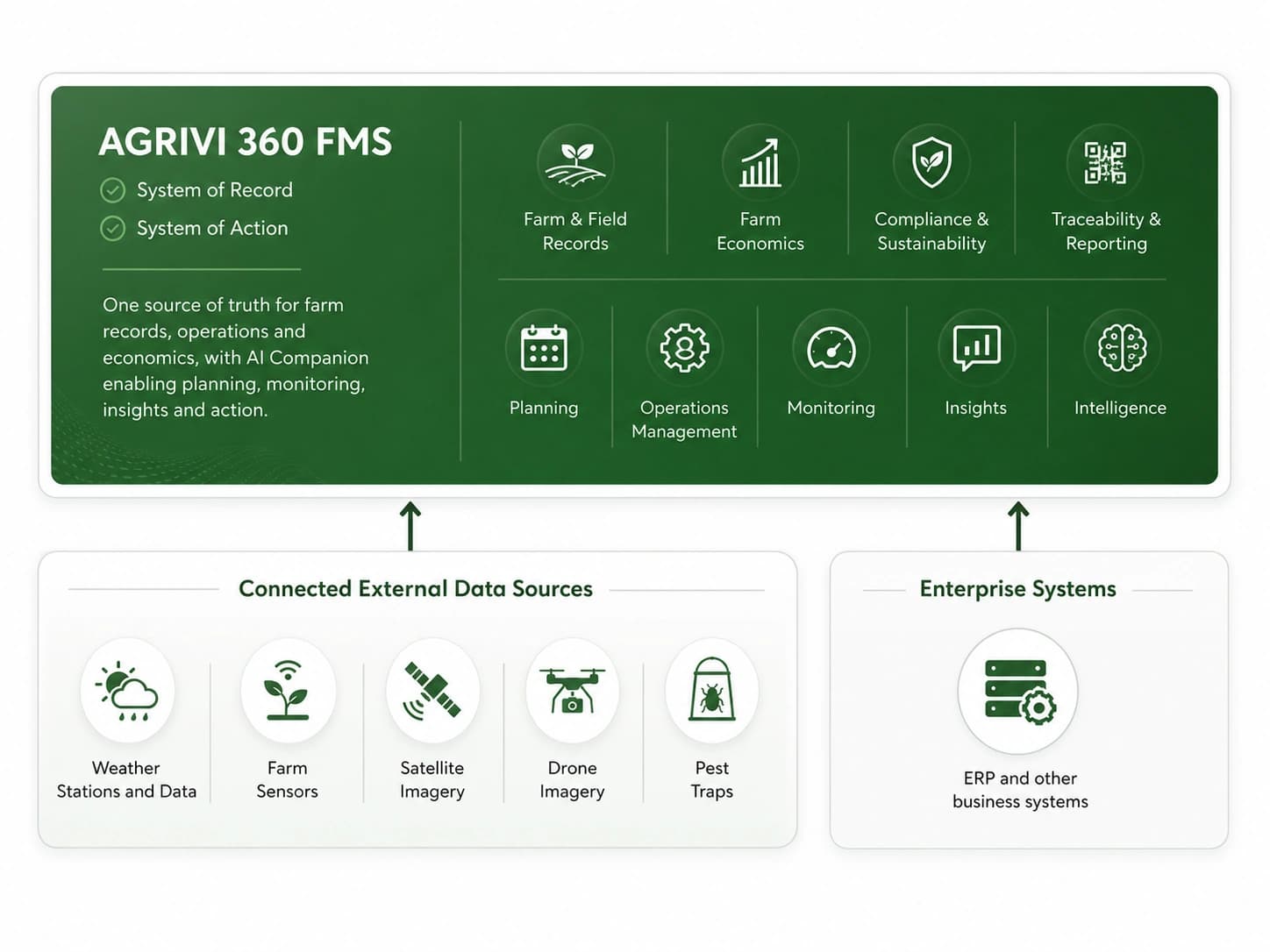Select the 'Farm Economics' label text
This screenshot has height=952, width=1270.
pyautogui.click(x=760, y=231)
